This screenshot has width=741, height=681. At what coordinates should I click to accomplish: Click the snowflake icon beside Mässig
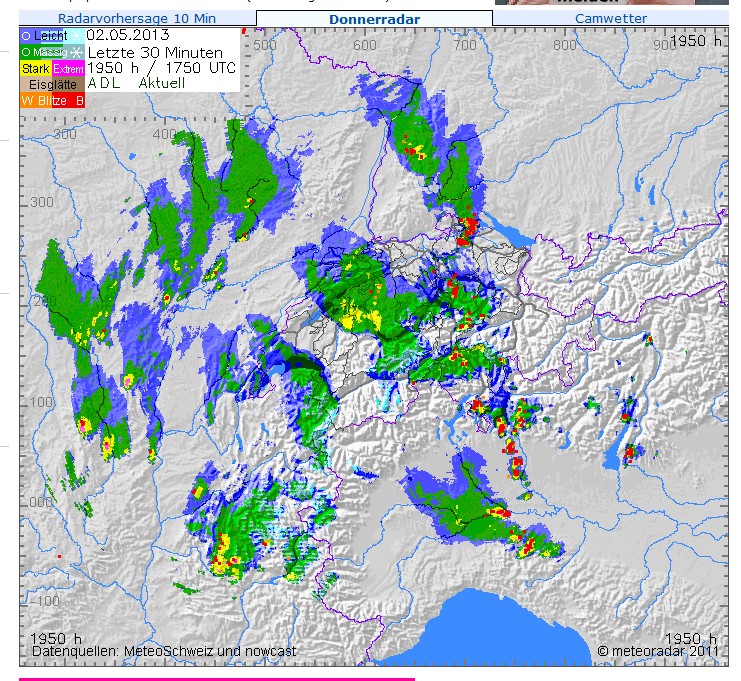pos(78,52)
